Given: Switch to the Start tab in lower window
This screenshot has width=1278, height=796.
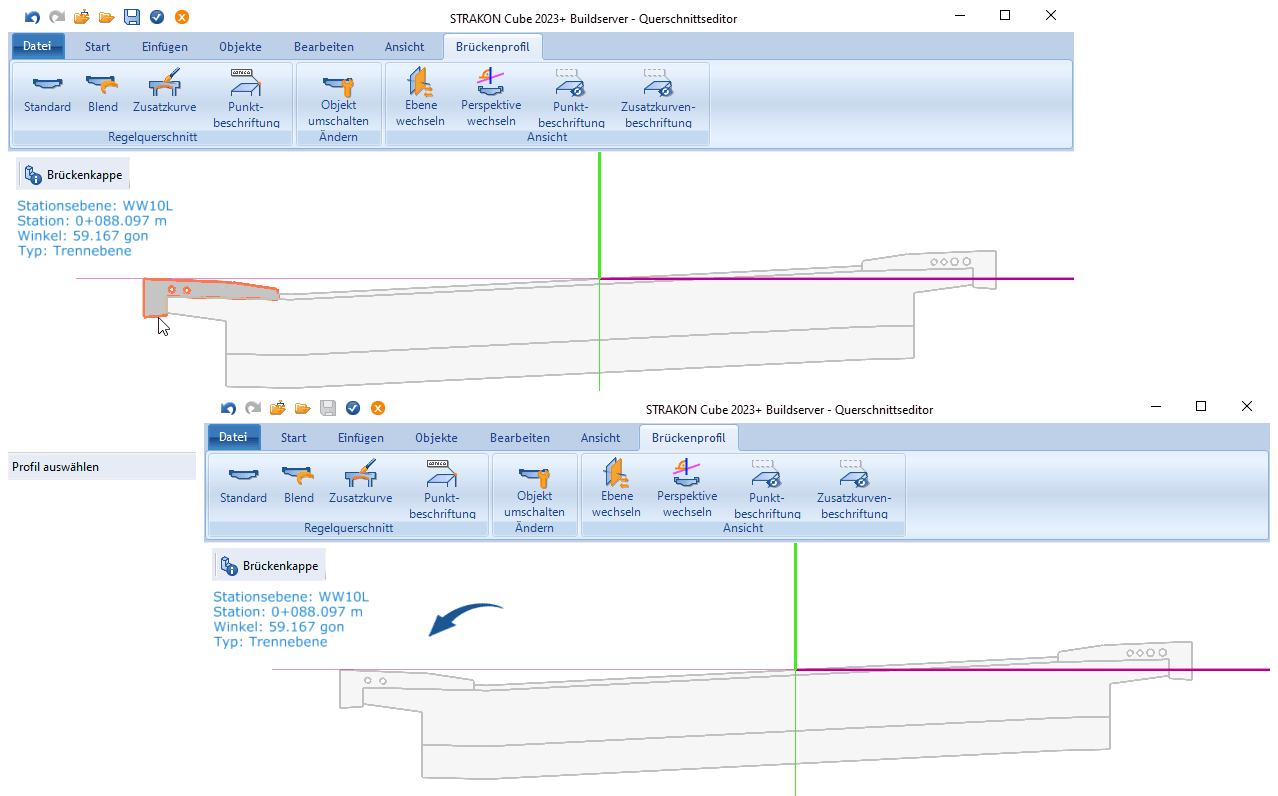Looking at the screenshot, I should click(x=294, y=437).
